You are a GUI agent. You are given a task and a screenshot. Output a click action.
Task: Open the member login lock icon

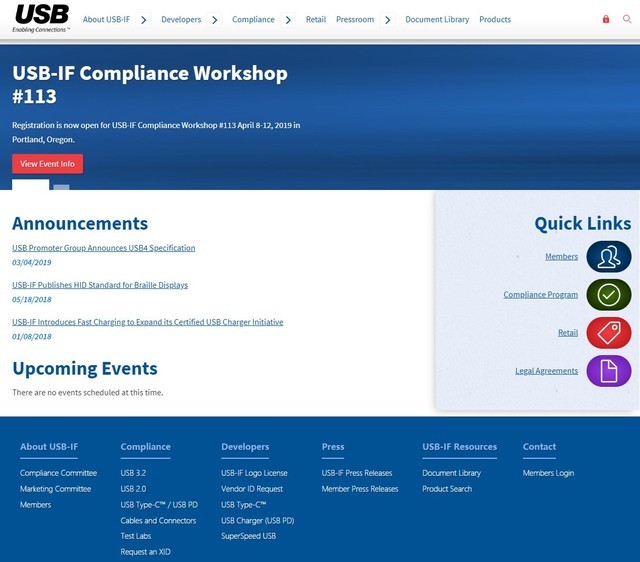point(606,19)
